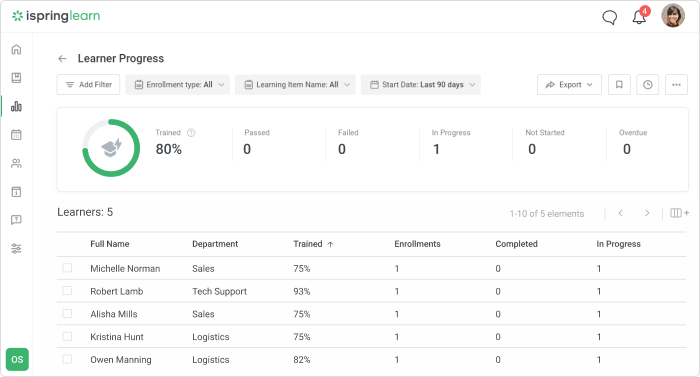This screenshot has height=377, width=700.
Task: Go to Home in the sidebar
Action: [16, 49]
